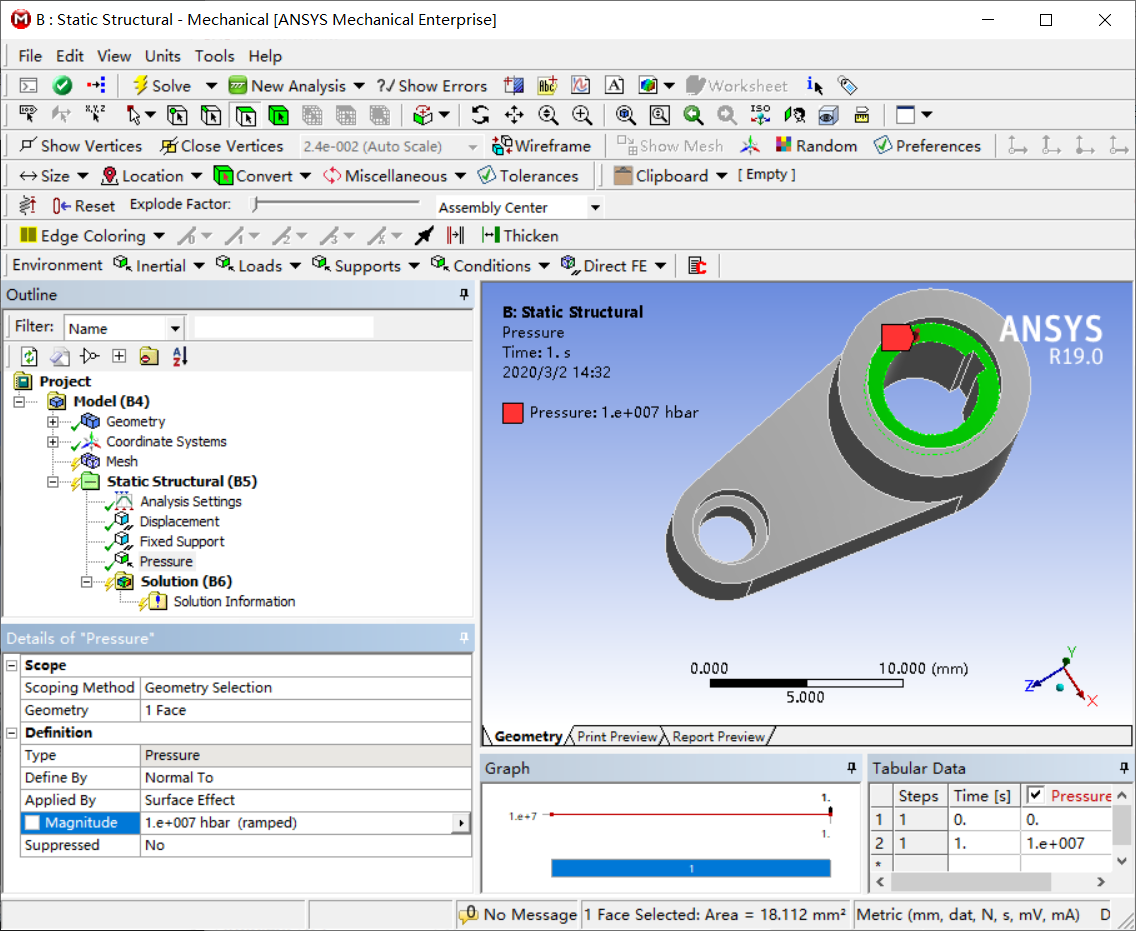This screenshot has height=931, width=1136.
Task: Open the Edit menu
Action: [70, 56]
